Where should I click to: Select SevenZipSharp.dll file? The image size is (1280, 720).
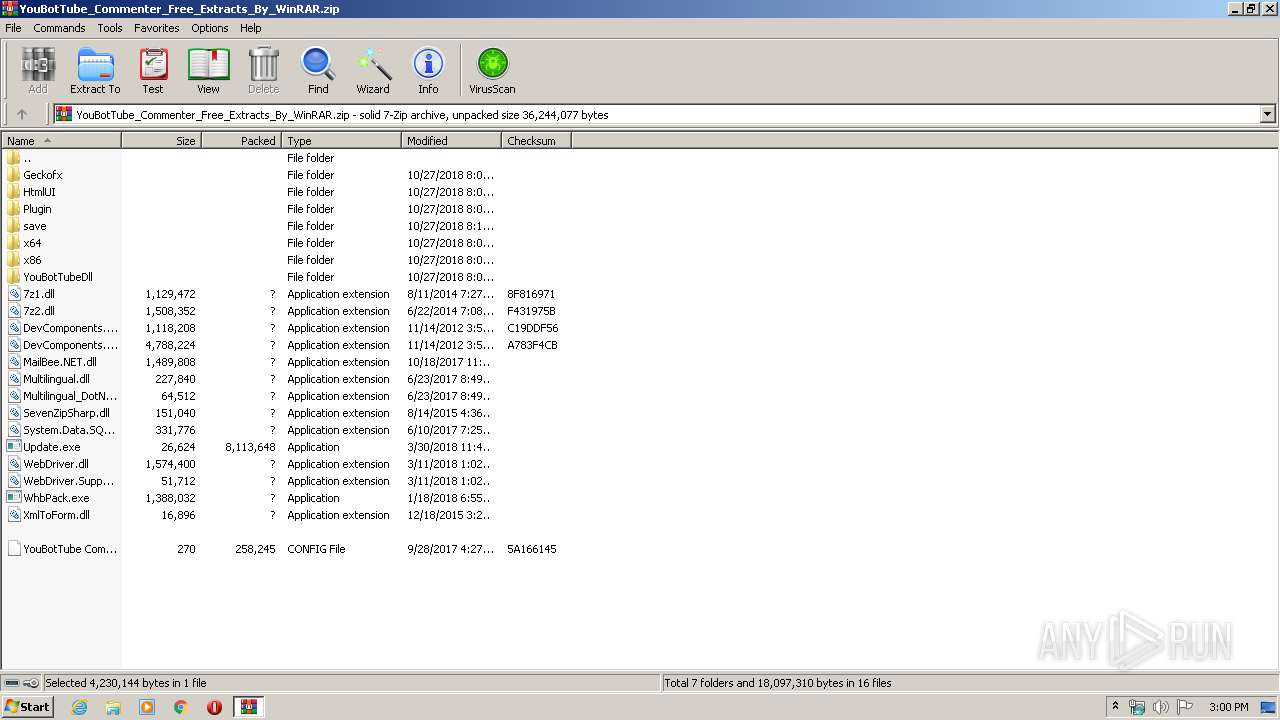(59, 413)
